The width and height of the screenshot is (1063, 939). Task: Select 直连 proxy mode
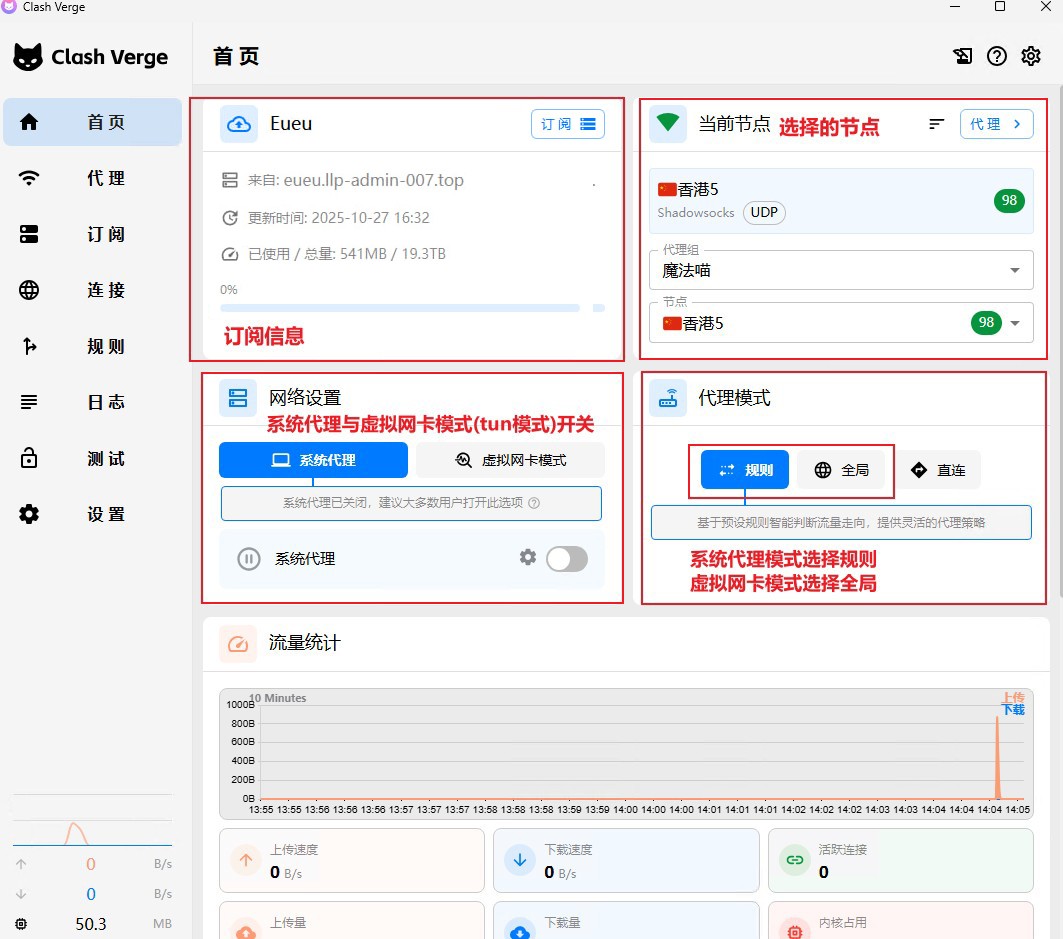tap(938, 470)
